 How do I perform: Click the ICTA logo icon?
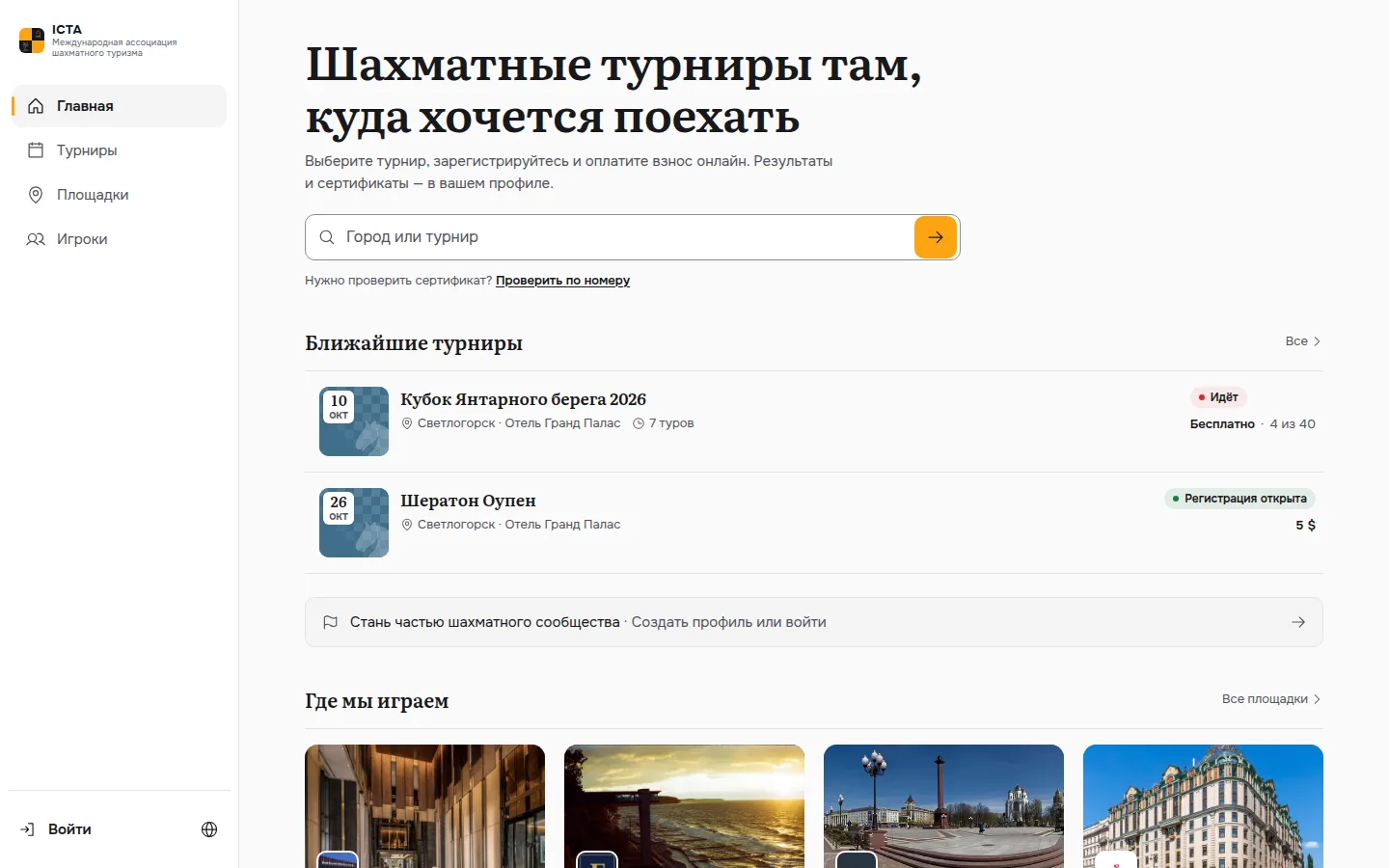coord(32,41)
